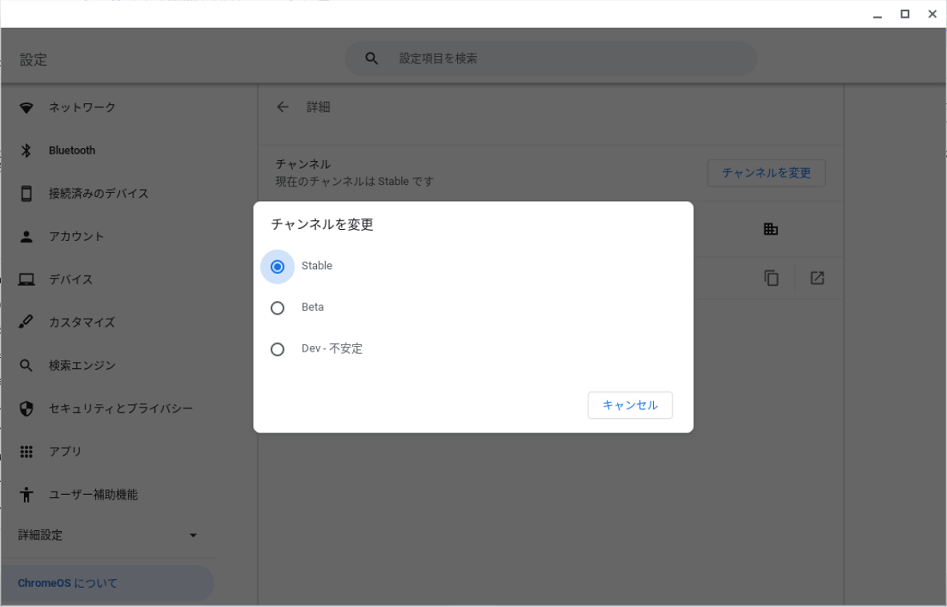
Task: Click the apps grid icon
Action: [26, 452]
